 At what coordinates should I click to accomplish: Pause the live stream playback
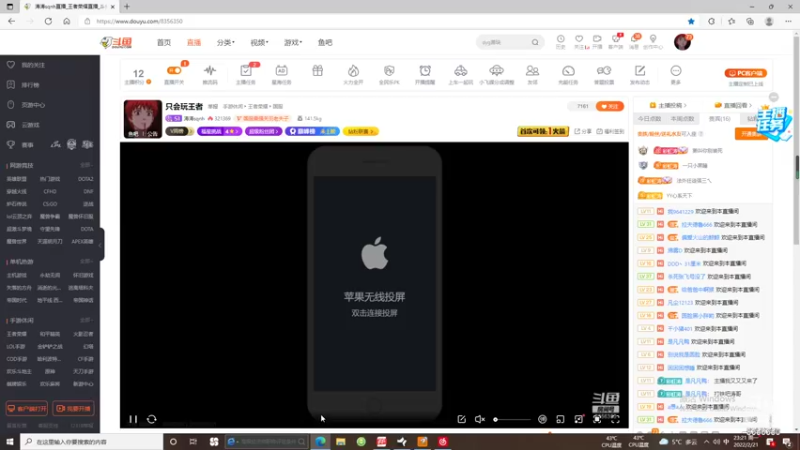tap(133, 419)
